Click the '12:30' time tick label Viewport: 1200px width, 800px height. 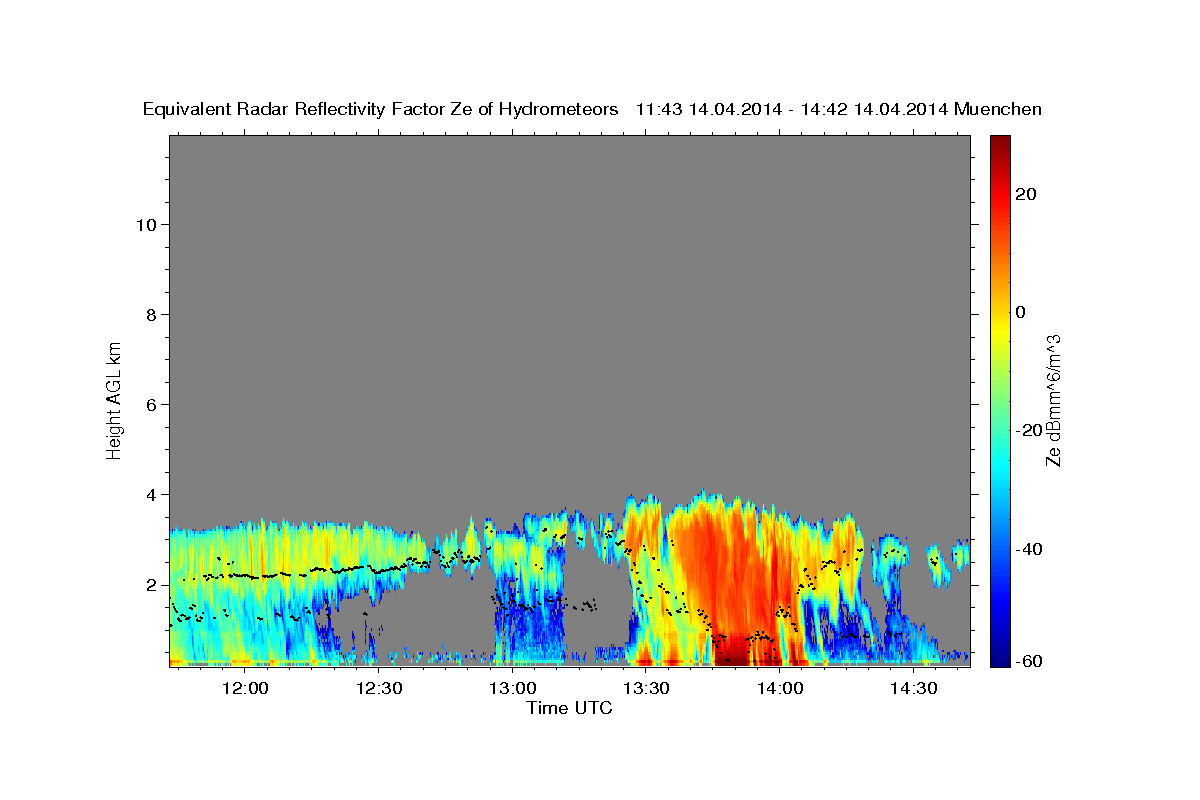coord(379,689)
